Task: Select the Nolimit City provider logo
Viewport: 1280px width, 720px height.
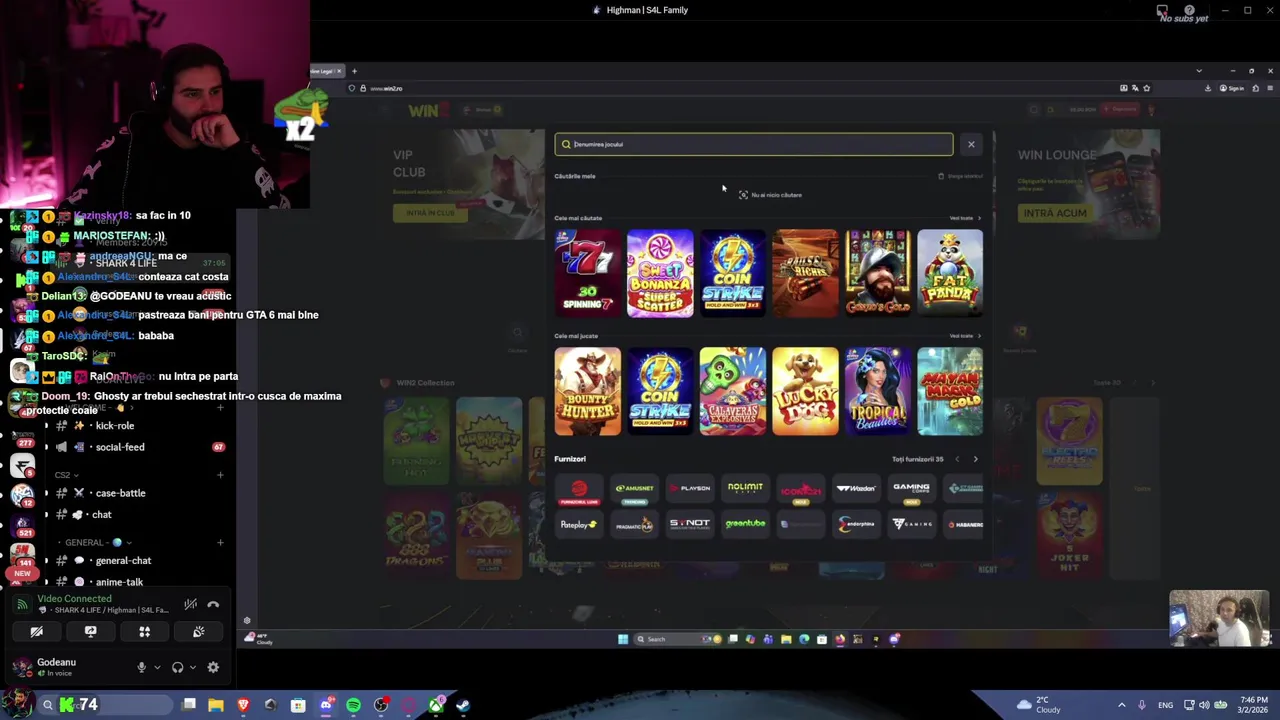Action: 745,489
